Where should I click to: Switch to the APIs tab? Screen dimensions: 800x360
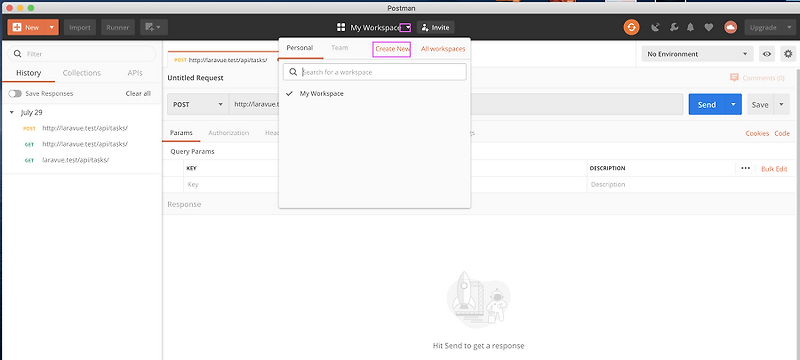point(135,73)
